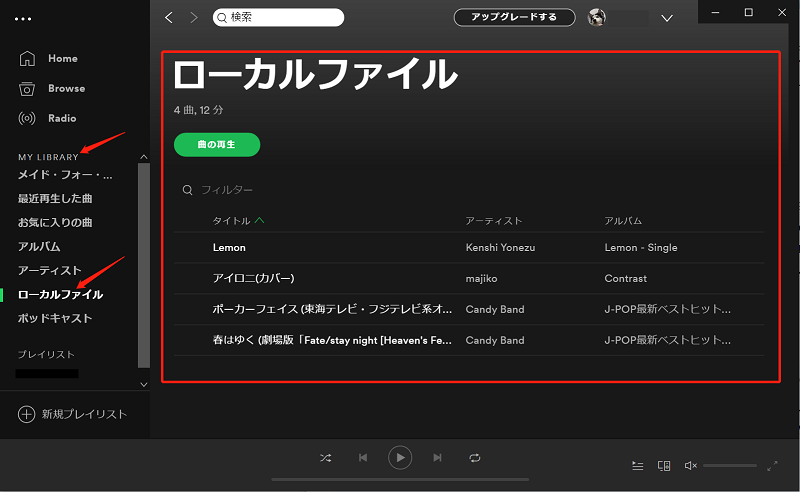Click sidebar scroll up arrow
The height and width of the screenshot is (492, 800).
144,157
